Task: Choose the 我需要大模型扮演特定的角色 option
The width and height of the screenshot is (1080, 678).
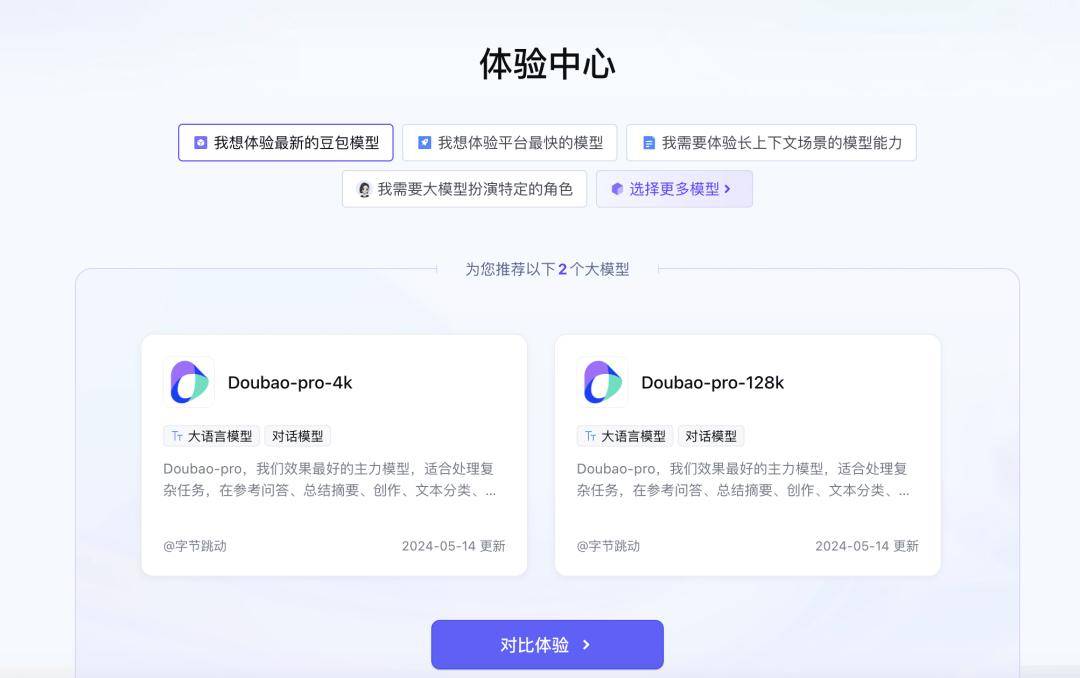Action: [x=464, y=189]
